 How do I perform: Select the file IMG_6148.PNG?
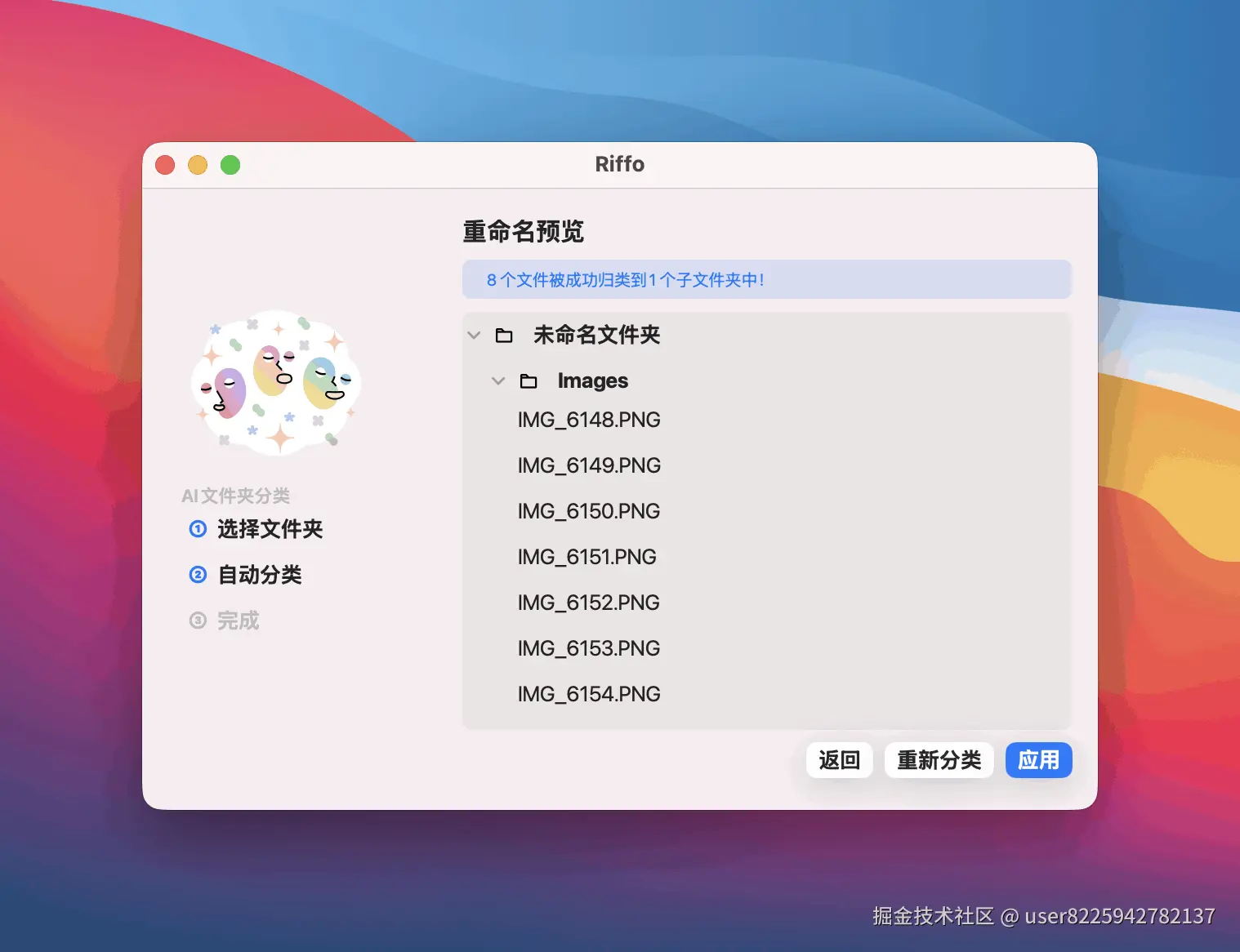point(589,420)
